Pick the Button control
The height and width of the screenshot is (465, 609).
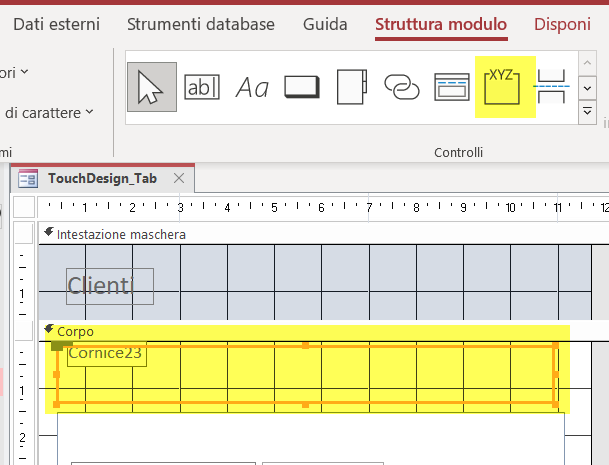click(302, 87)
